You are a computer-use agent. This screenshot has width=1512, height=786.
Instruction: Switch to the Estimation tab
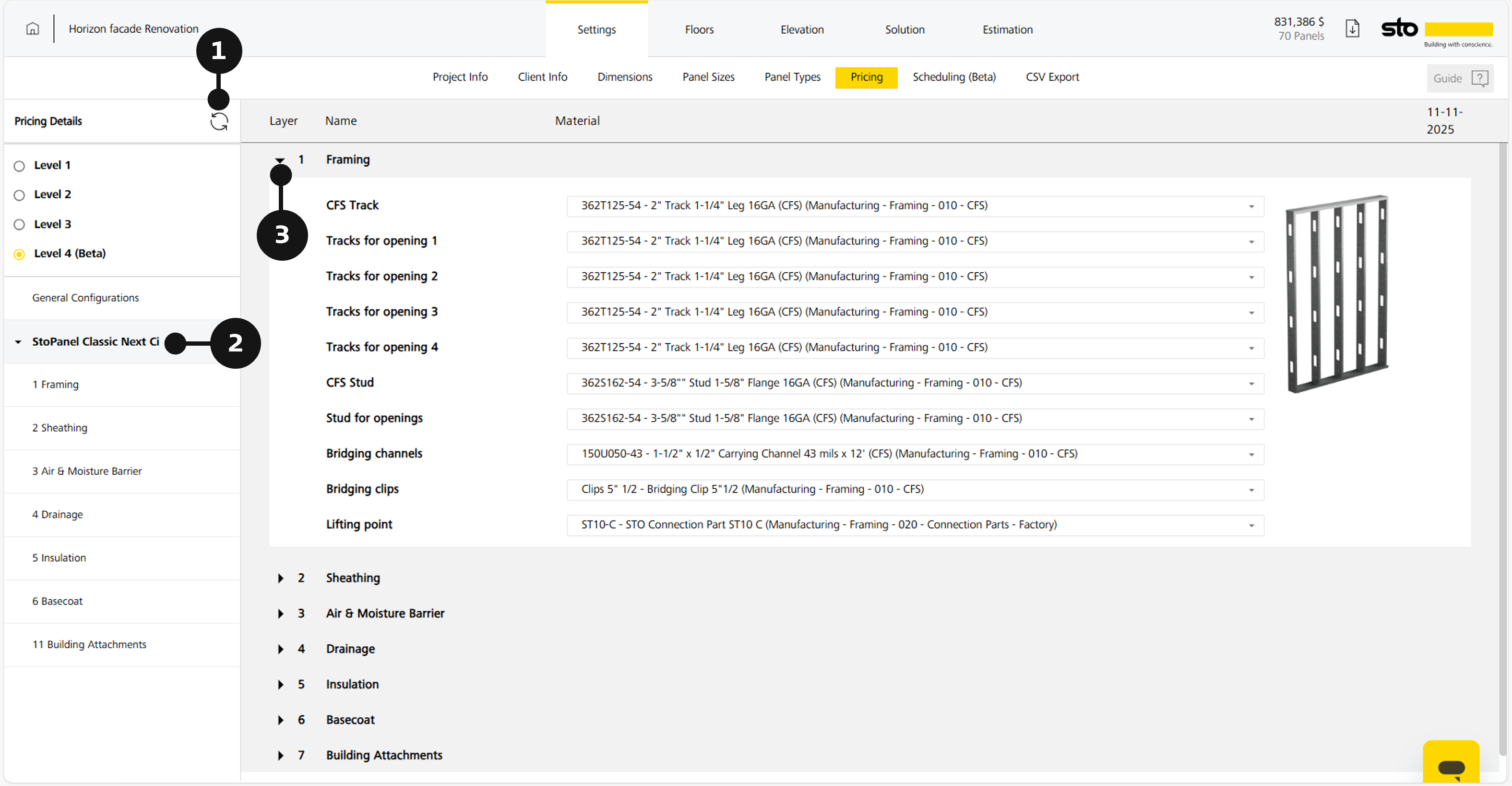(x=1007, y=29)
